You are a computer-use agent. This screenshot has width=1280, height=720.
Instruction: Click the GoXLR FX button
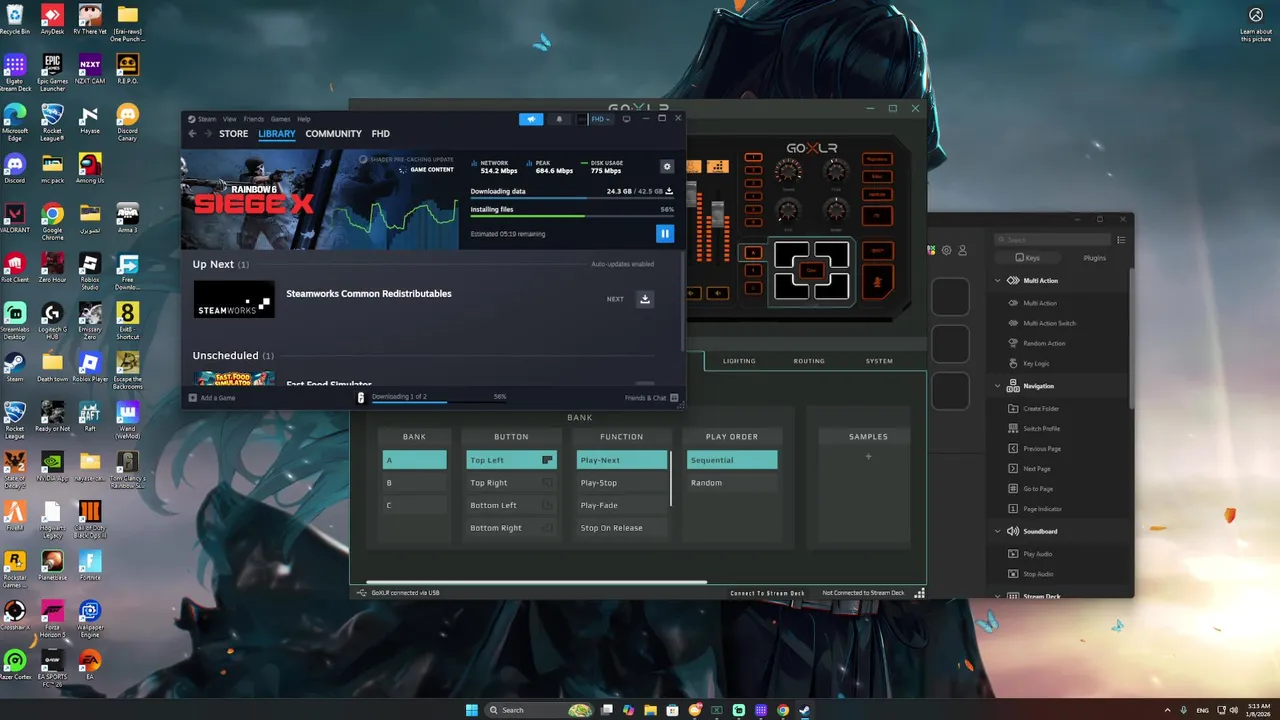click(x=877, y=214)
